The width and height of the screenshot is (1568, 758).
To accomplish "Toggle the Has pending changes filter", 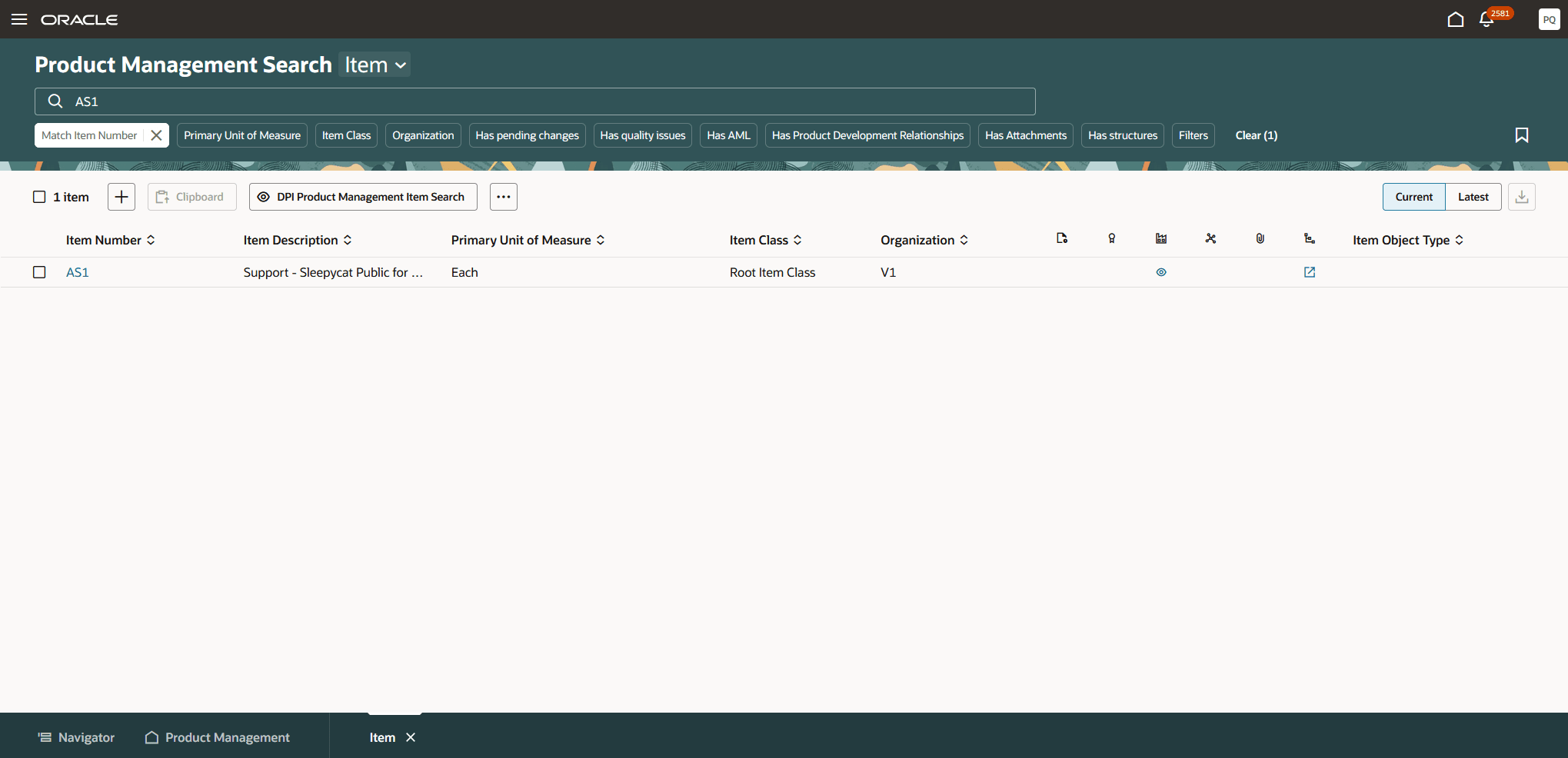I will click(528, 135).
